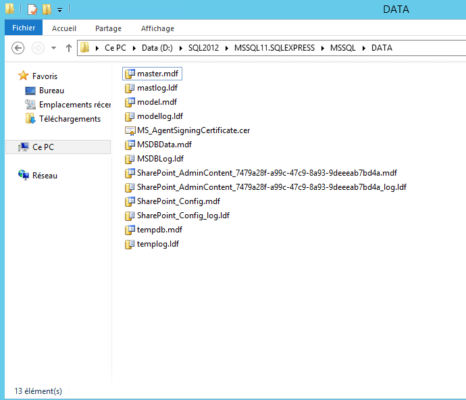Viewport: 466px width, 400px height.
Task: Click the Bureau desktop icon
Action: pyautogui.click(x=30, y=91)
